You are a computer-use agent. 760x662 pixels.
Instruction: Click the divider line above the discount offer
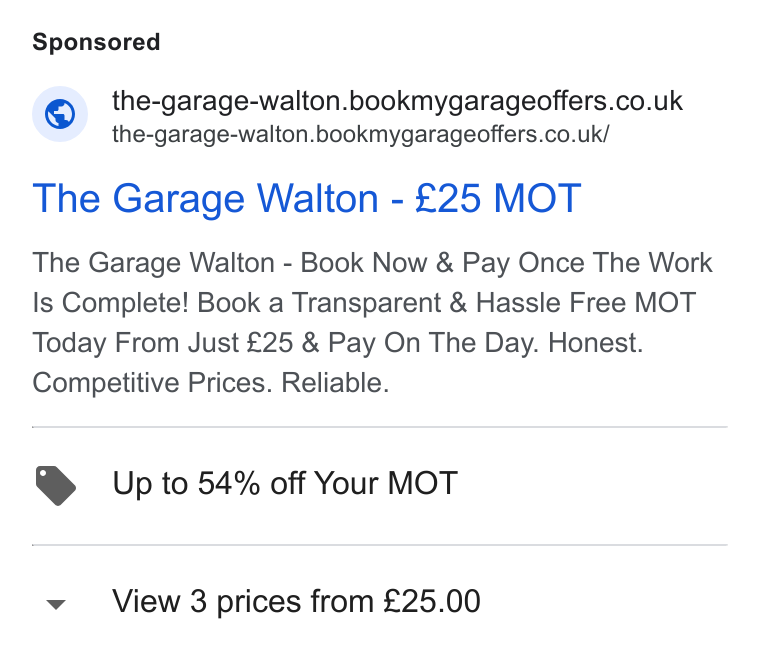(380, 427)
